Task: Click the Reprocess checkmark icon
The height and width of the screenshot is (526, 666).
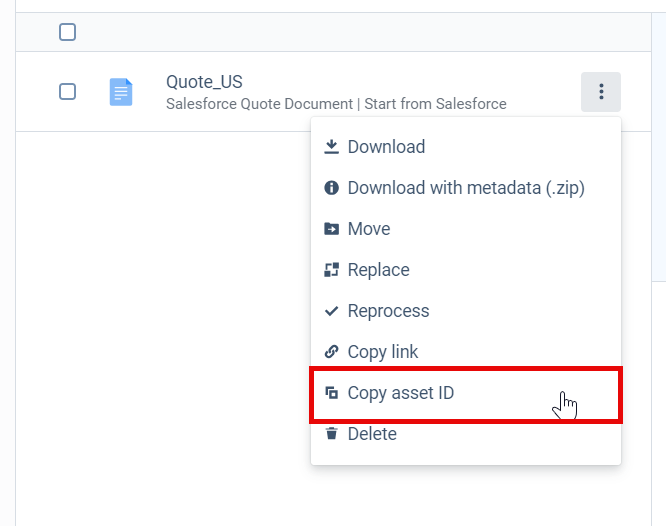Action: point(331,311)
